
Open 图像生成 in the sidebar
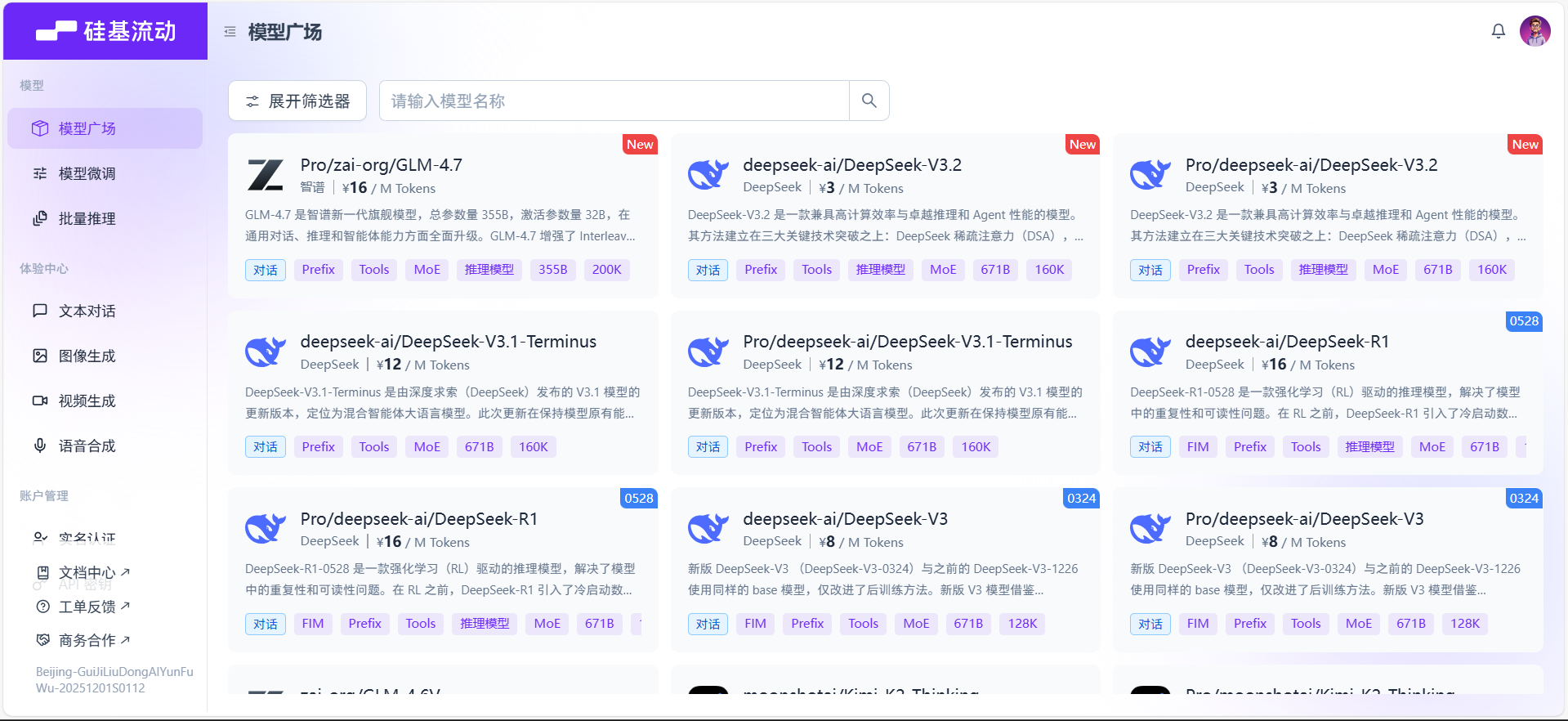(105, 356)
